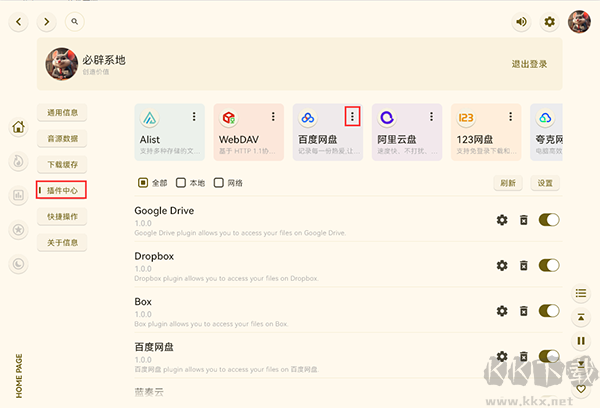This screenshot has width=600, height=408.
Task: Open the star favorites sidebar icon
Action: [x=18, y=230]
